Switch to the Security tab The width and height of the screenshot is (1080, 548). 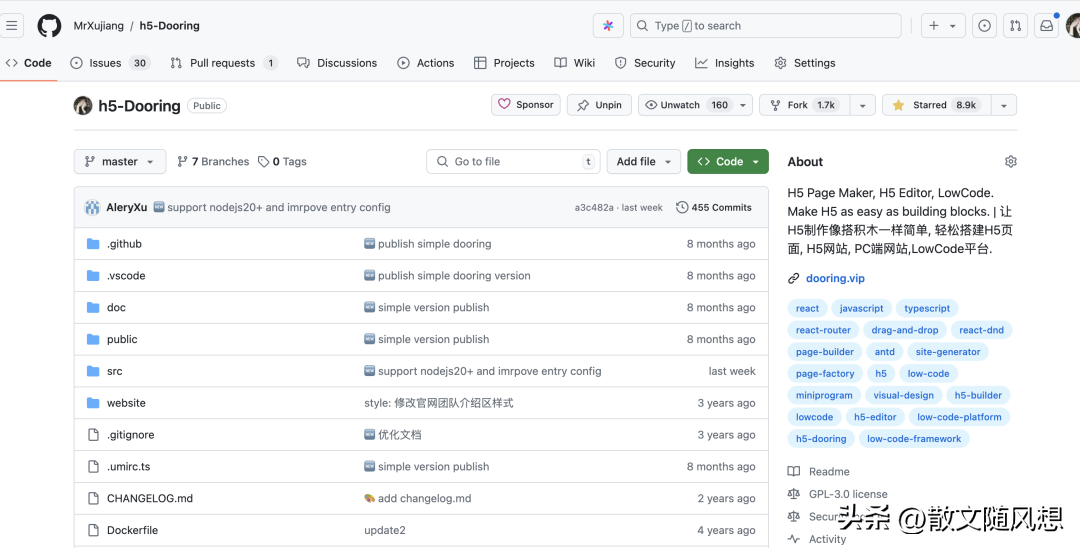coord(645,63)
